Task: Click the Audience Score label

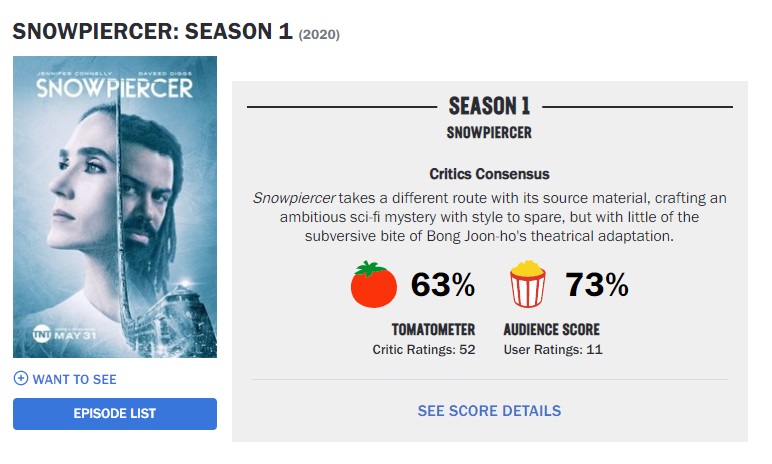Action: pyautogui.click(x=551, y=330)
